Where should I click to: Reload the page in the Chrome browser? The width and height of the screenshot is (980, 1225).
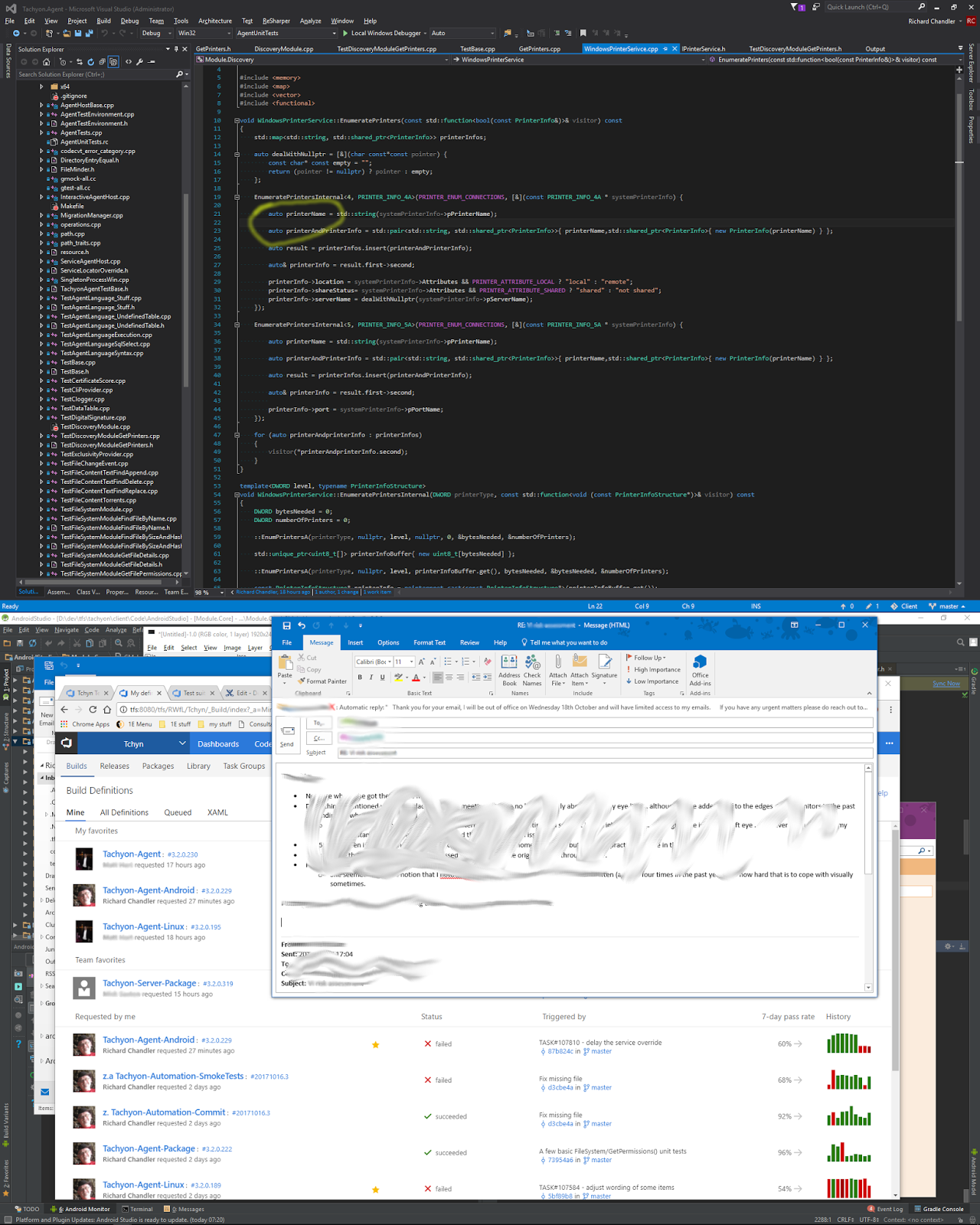coord(93,710)
